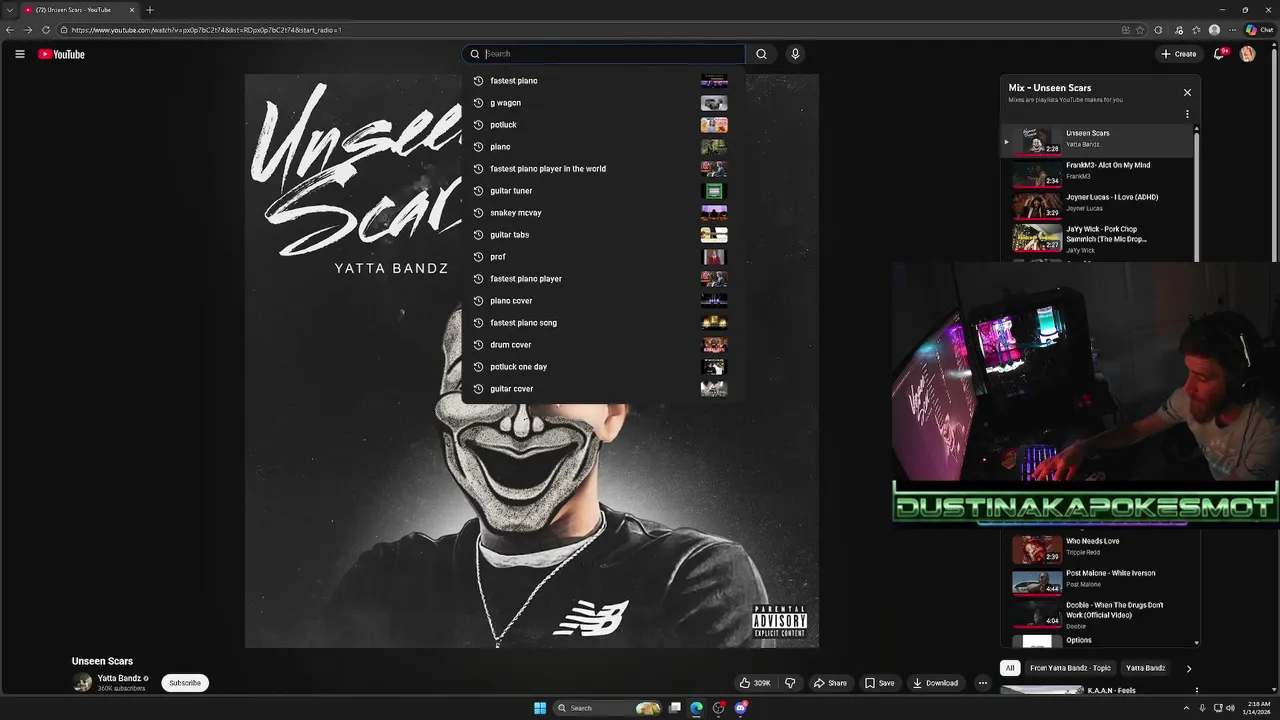Open the YouTube account avatar menu
1280x720 pixels.
click(x=1247, y=54)
